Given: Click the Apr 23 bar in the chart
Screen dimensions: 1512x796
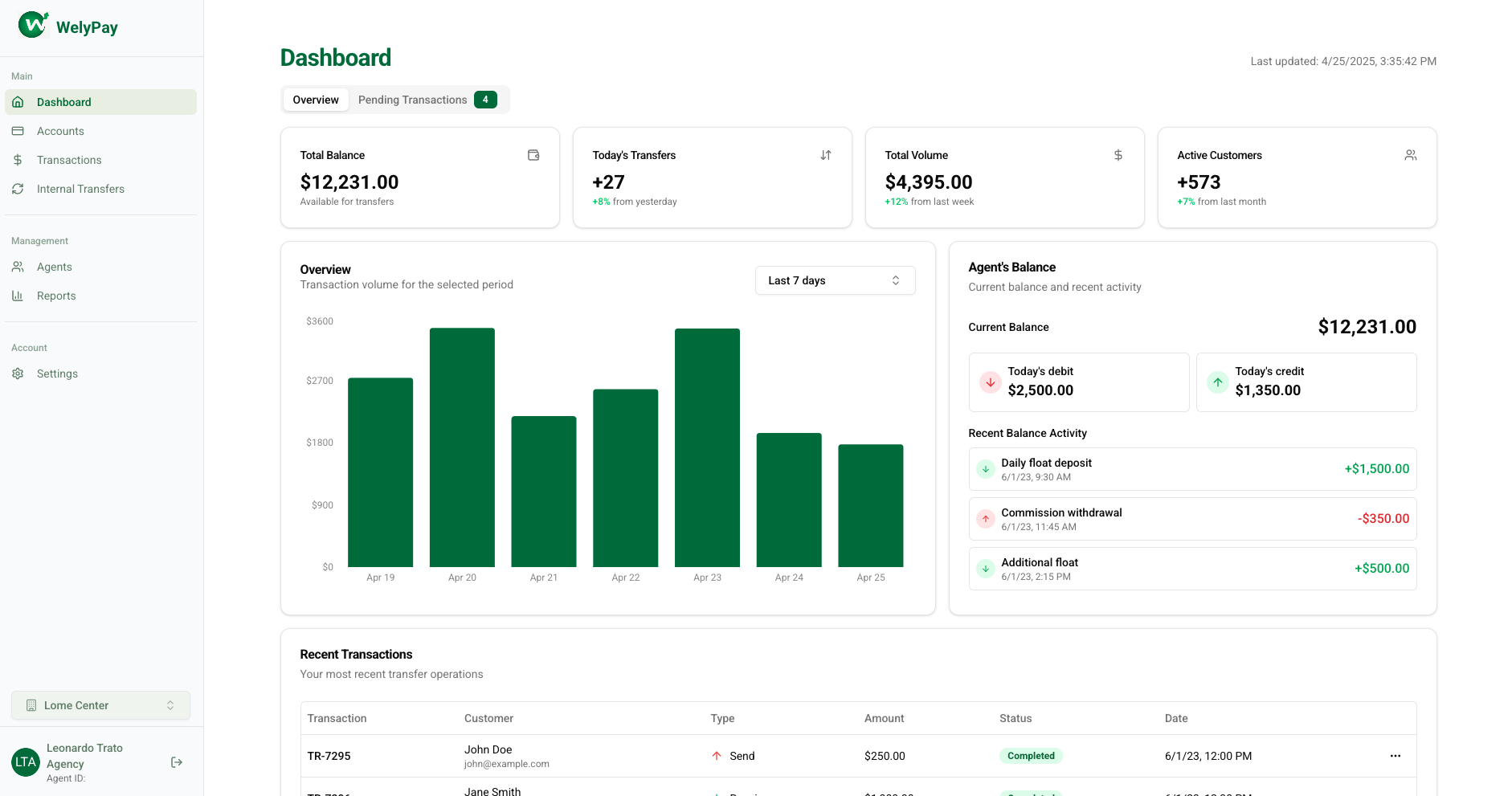Looking at the screenshot, I should (x=707, y=447).
